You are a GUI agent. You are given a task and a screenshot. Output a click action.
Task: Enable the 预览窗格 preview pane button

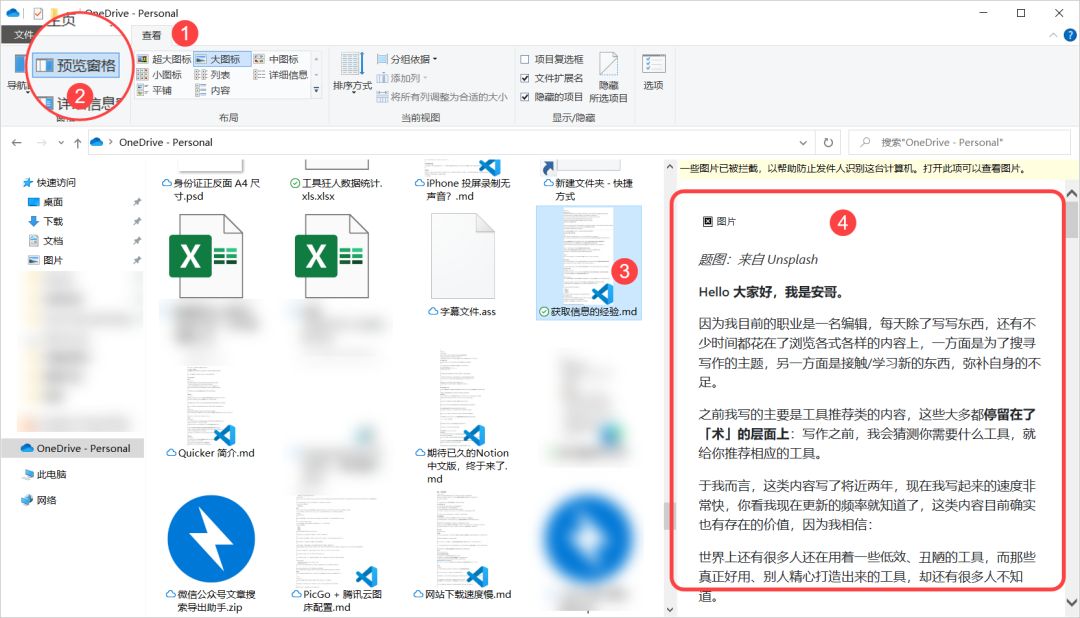(x=76, y=65)
